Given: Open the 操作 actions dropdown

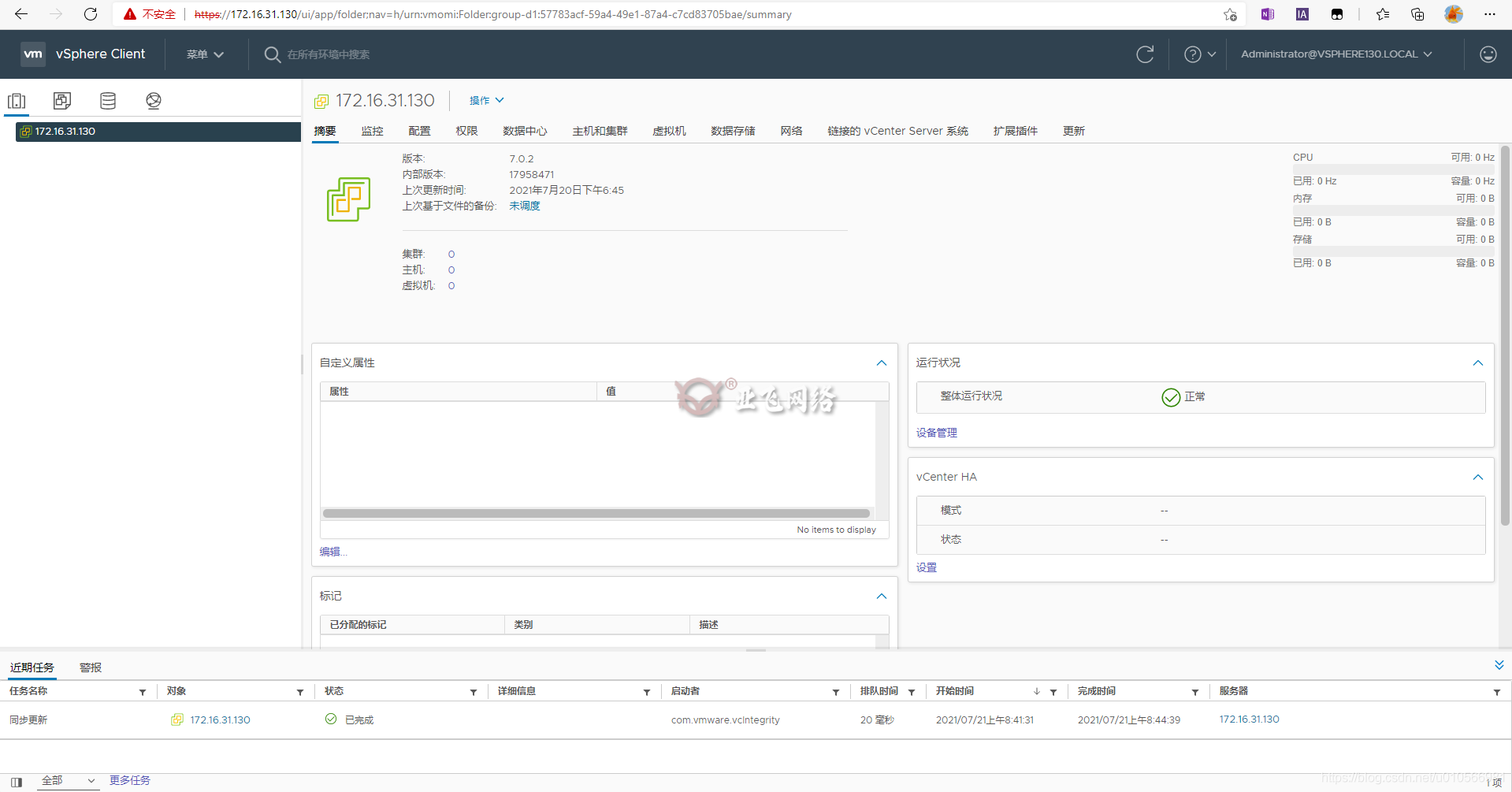Looking at the screenshot, I should pos(486,100).
